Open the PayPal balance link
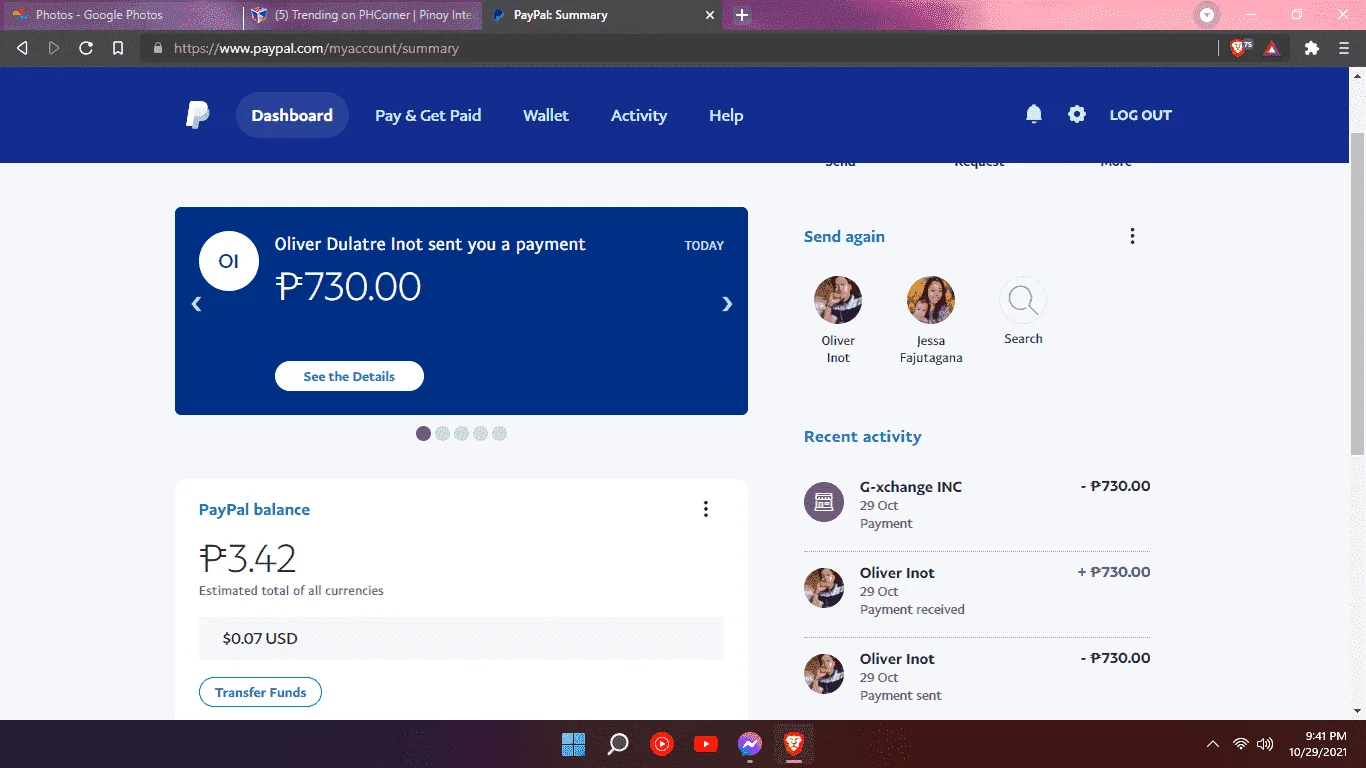 [x=254, y=509]
